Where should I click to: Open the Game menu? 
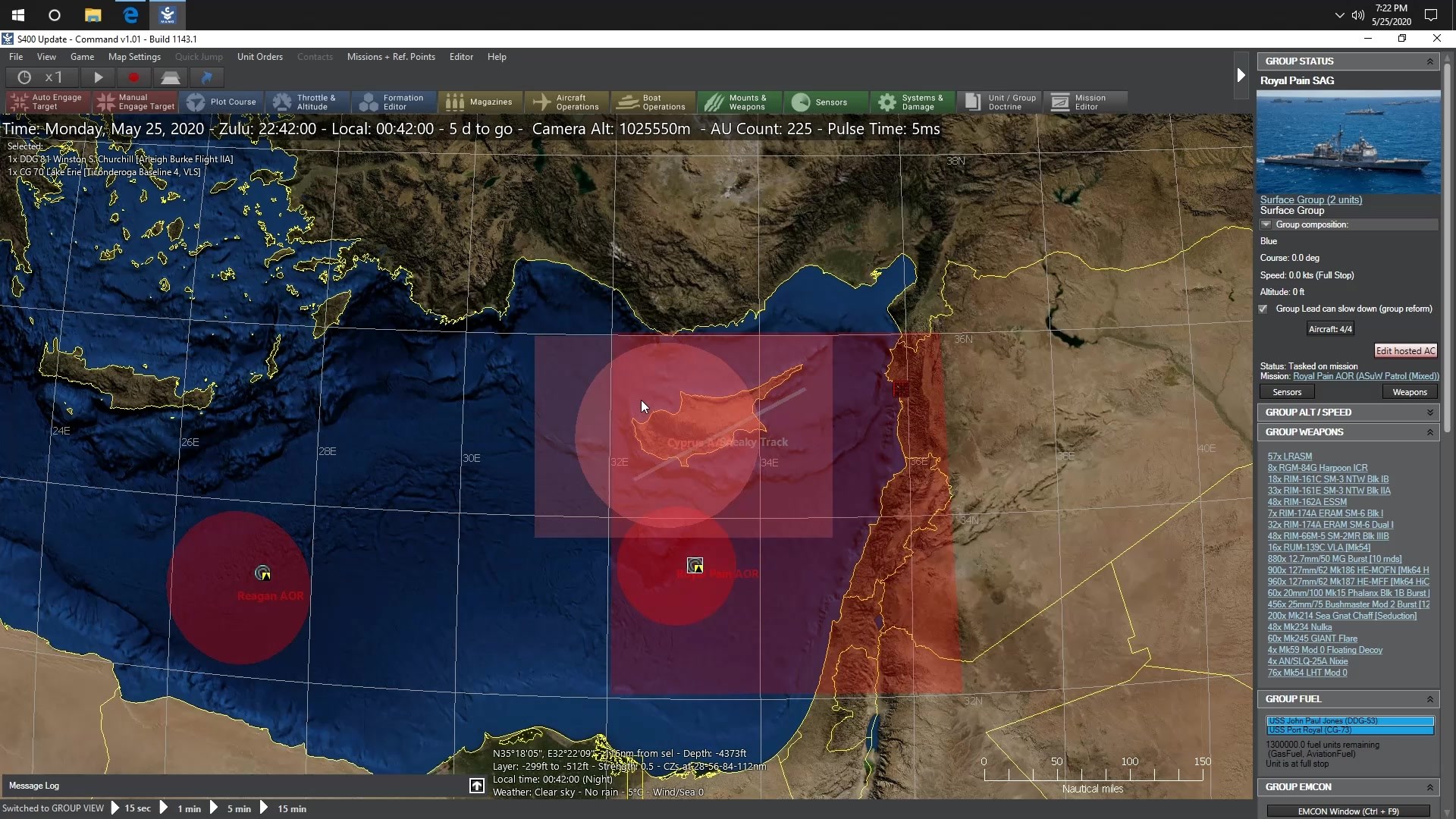82,57
